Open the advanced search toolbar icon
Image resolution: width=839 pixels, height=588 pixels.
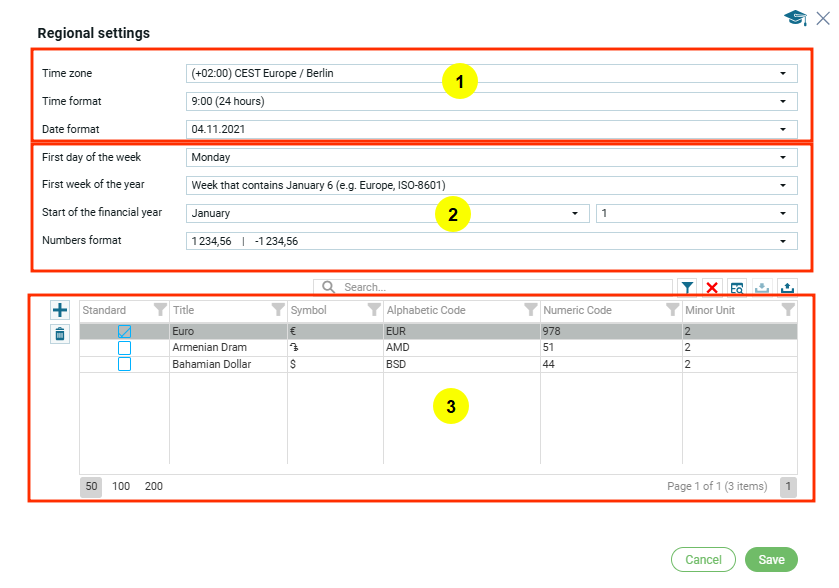(737, 288)
